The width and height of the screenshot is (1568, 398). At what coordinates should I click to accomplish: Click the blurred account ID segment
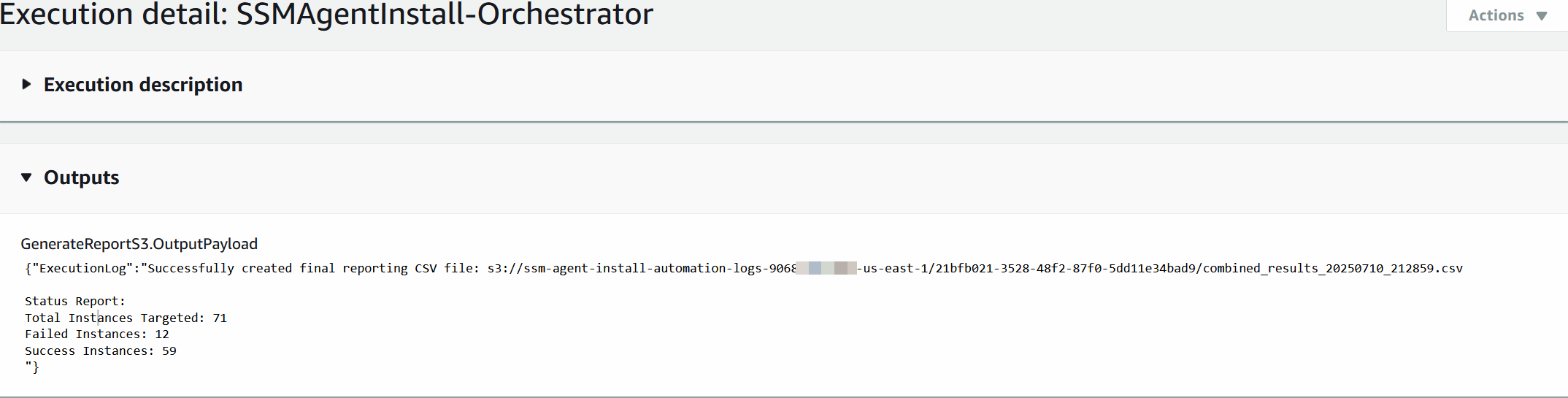826,268
